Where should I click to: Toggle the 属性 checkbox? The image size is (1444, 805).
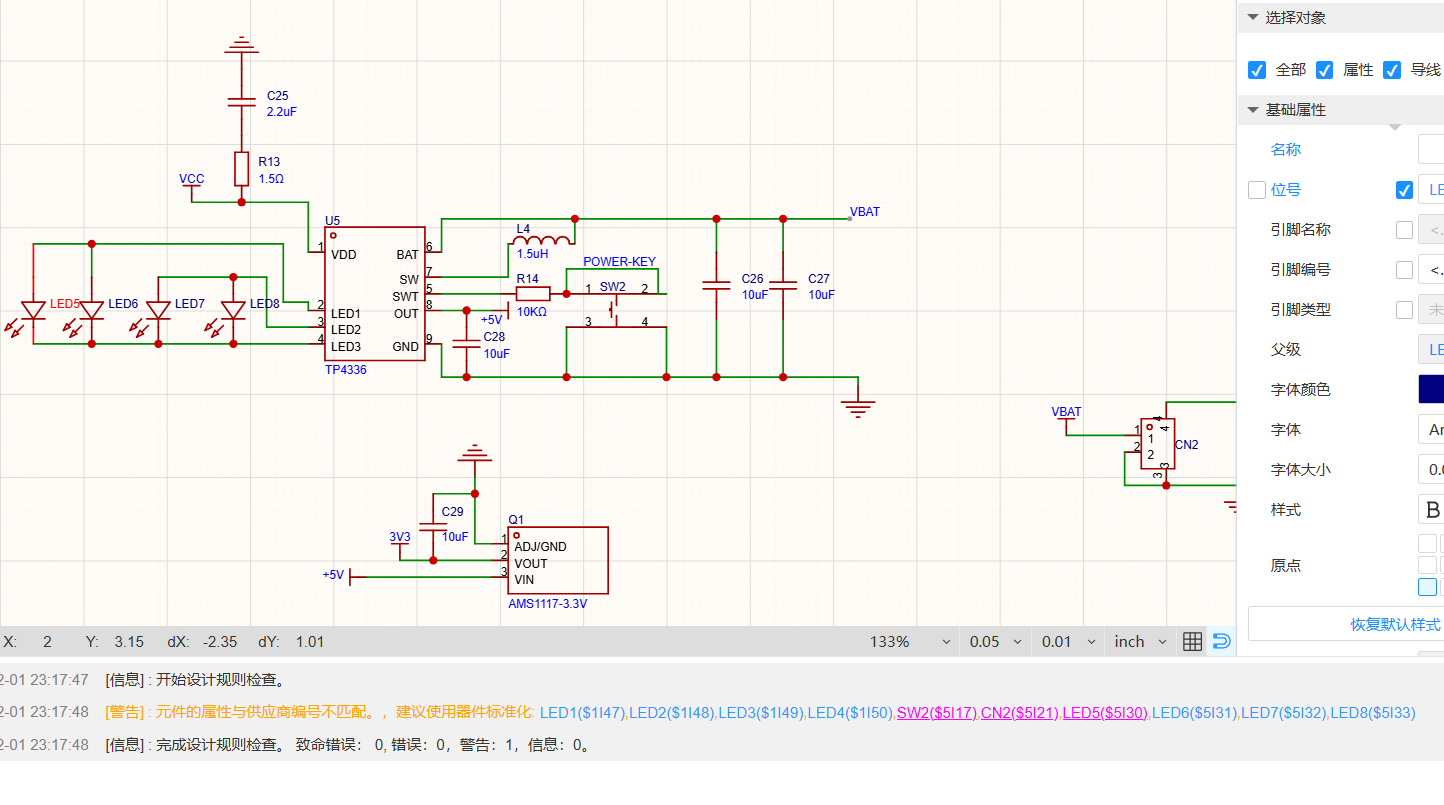pyautogui.click(x=1325, y=70)
